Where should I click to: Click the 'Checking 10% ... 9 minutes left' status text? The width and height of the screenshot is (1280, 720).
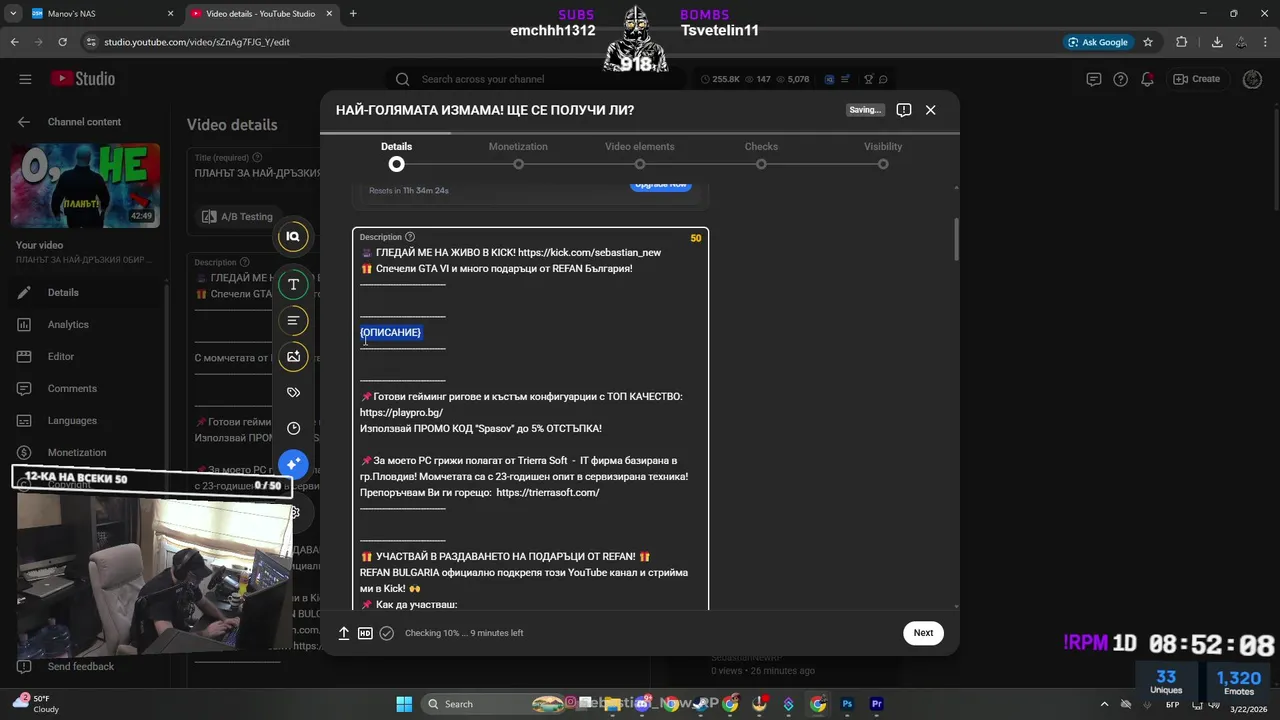[x=464, y=633]
